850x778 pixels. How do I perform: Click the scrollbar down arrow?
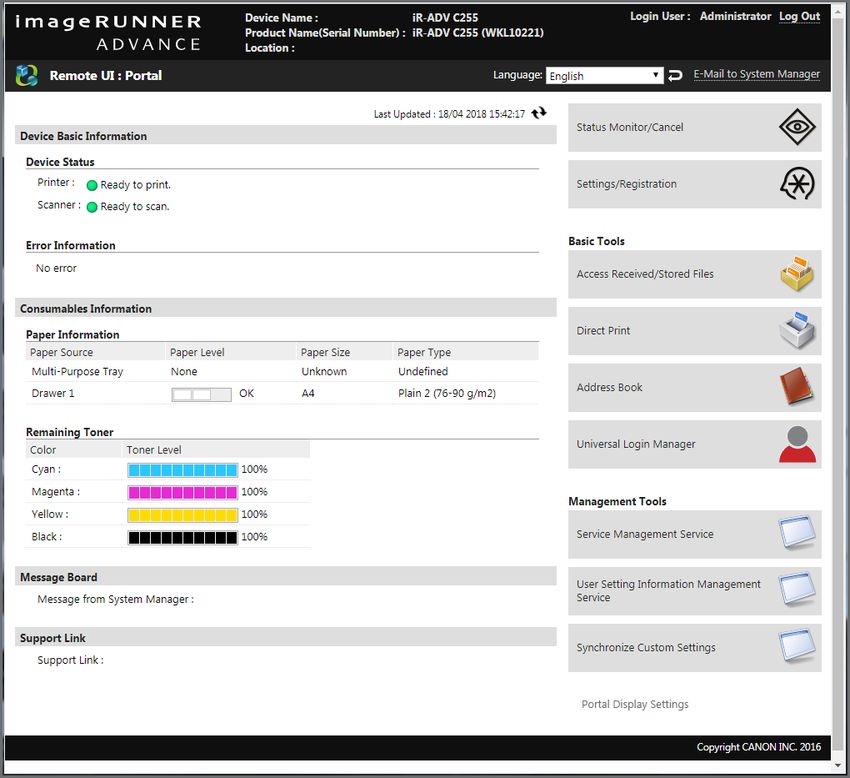840,766
